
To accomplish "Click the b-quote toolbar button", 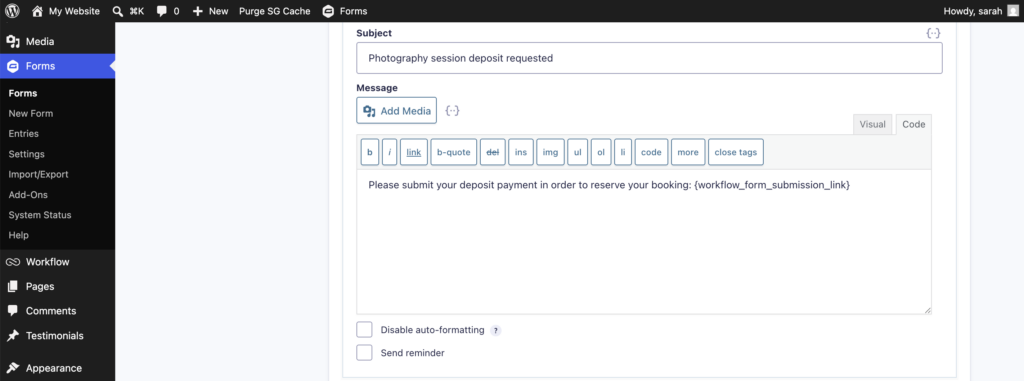I will pyautogui.click(x=453, y=152).
